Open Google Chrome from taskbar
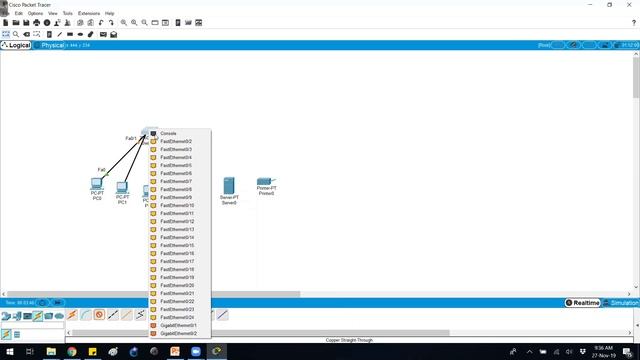 click(72, 351)
